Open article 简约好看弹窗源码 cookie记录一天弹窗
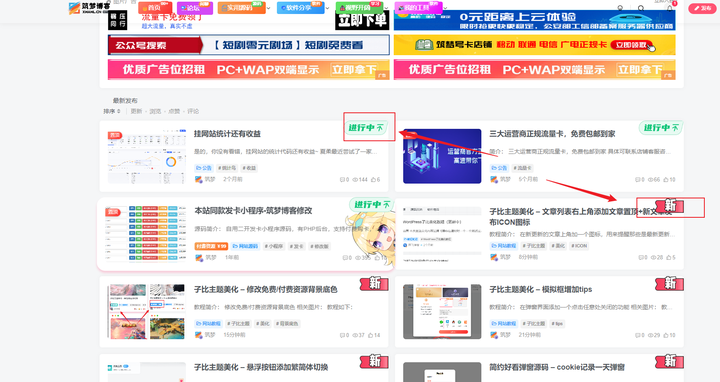This screenshot has height=382, width=720. 557,367
